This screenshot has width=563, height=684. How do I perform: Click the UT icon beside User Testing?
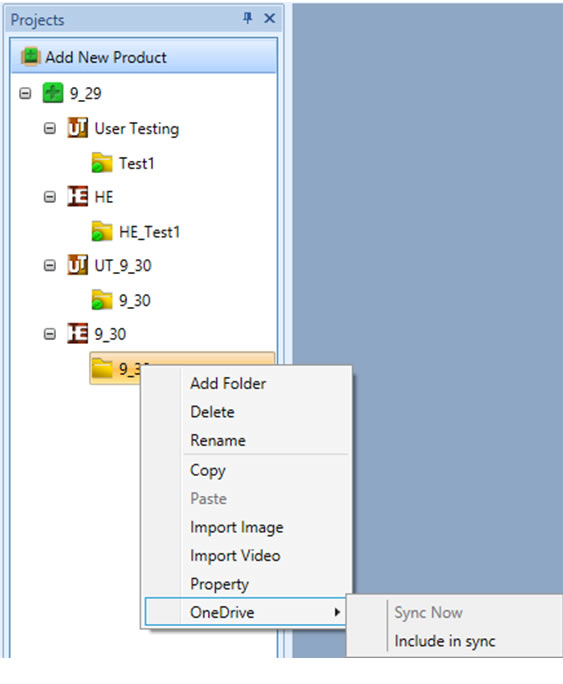[x=78, y=128]
